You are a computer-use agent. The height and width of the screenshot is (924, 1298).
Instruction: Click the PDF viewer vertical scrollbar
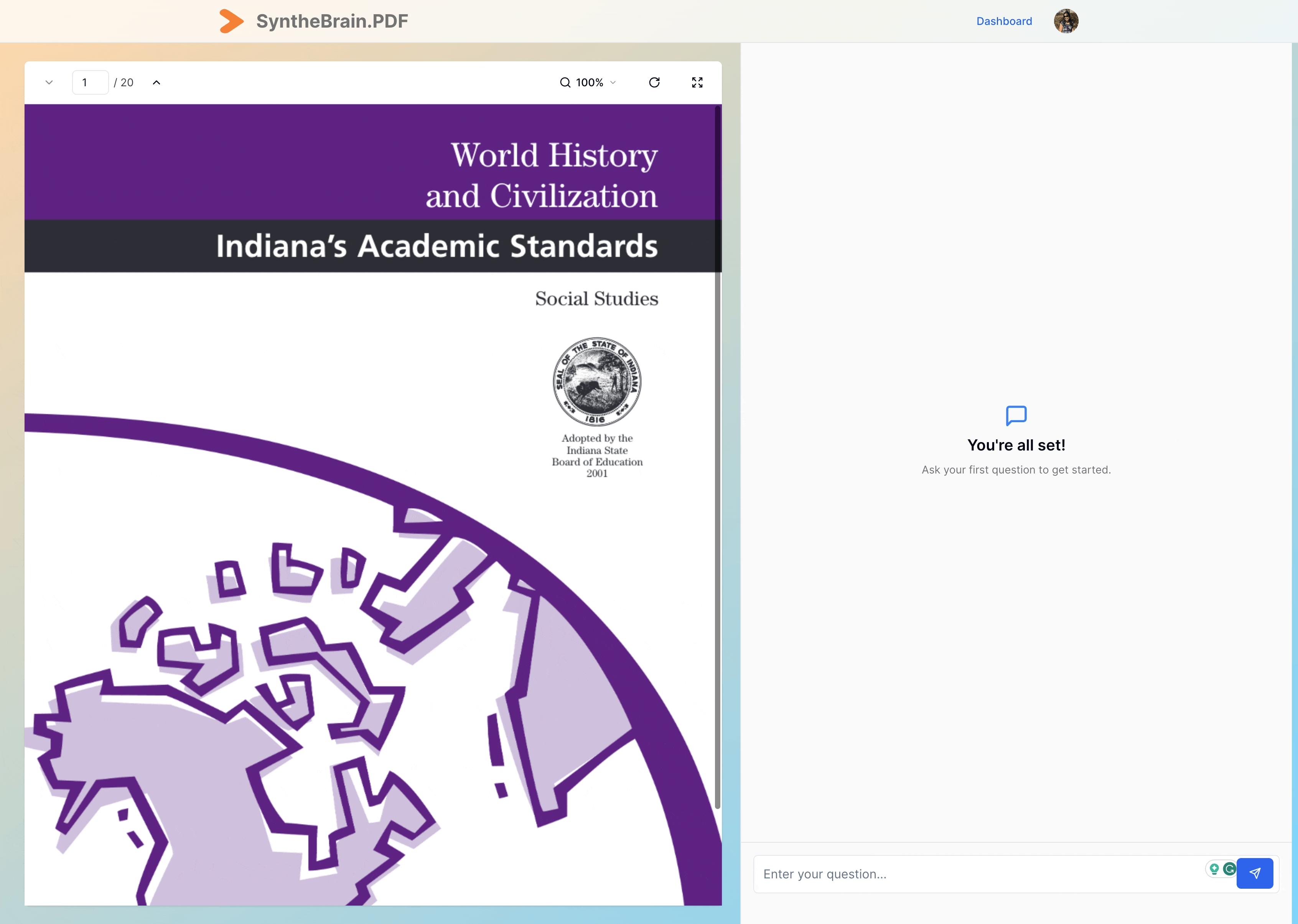[x=718, y=457]
